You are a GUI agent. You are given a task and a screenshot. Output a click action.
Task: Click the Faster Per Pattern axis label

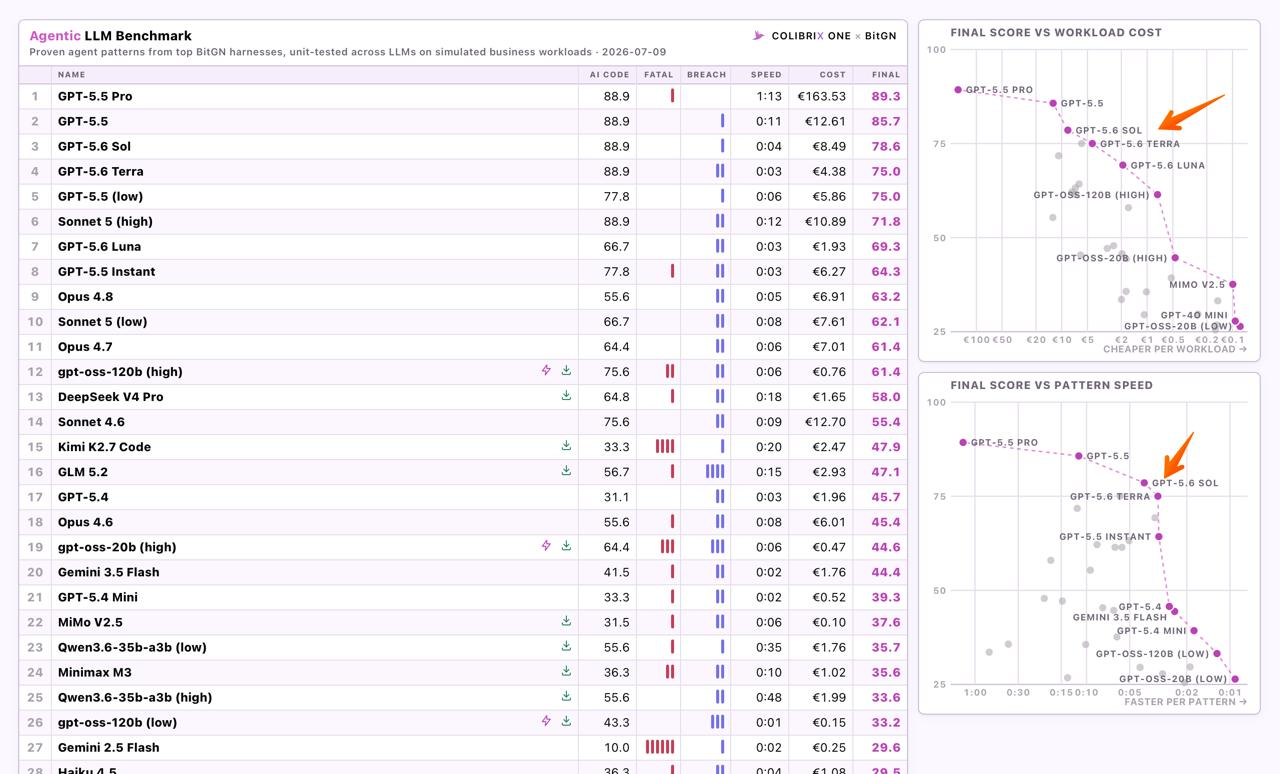pyautogui.click(x=1186, y=702)
